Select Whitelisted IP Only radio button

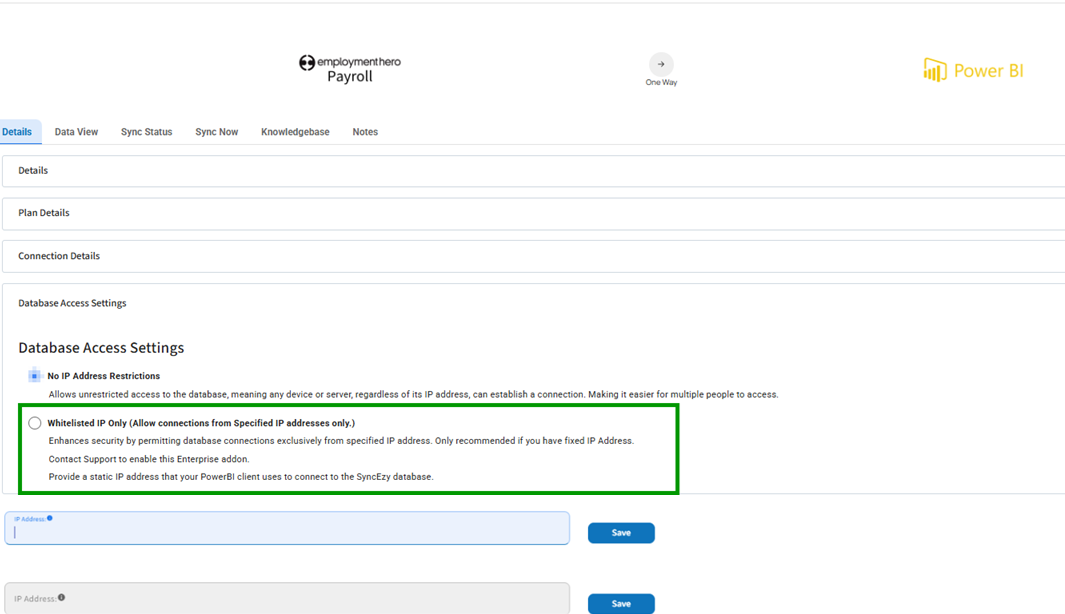35,423
